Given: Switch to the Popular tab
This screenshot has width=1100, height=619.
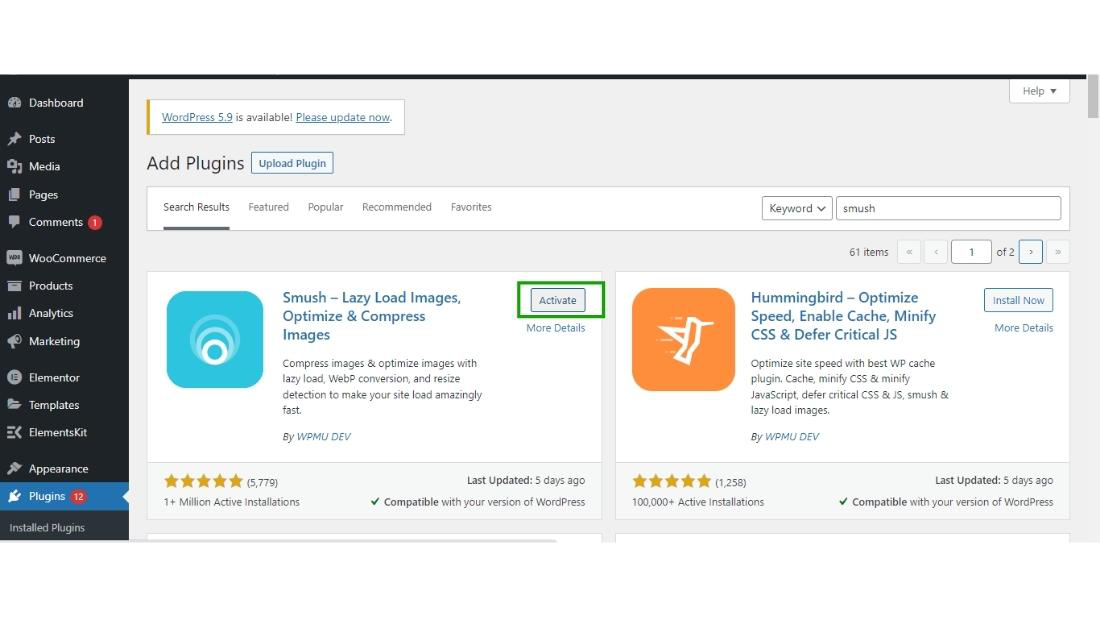Looking at the screenshot, I should (326, 207).
